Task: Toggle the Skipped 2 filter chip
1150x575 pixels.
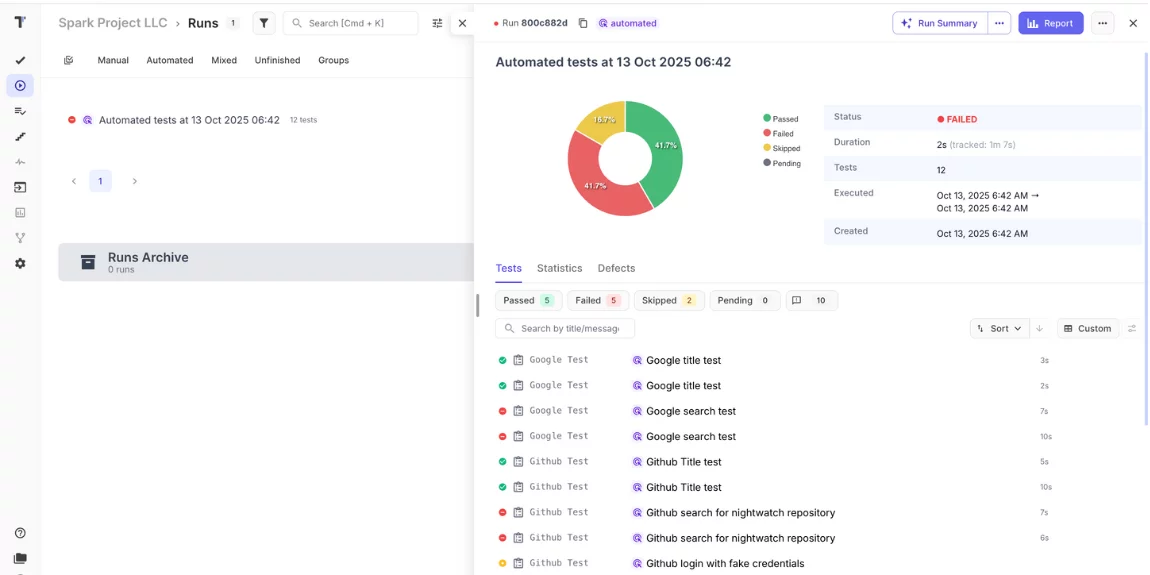Action: pyautogui.click(x=668, y=300)
